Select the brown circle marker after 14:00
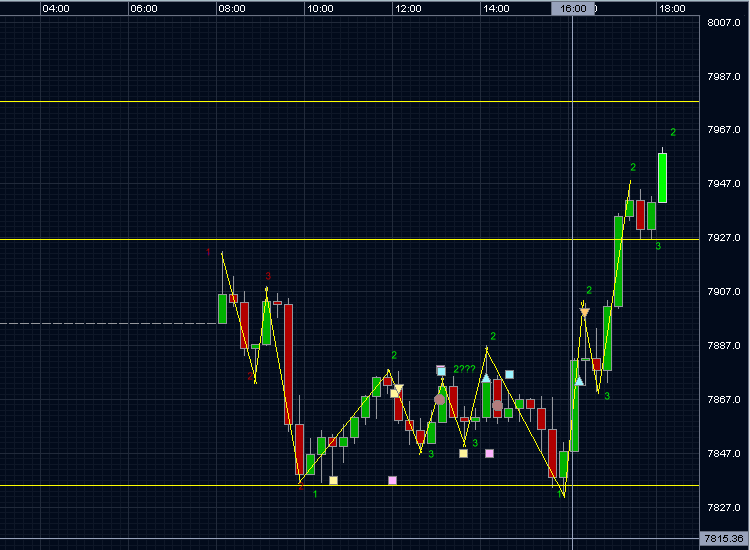 (497, 406)
